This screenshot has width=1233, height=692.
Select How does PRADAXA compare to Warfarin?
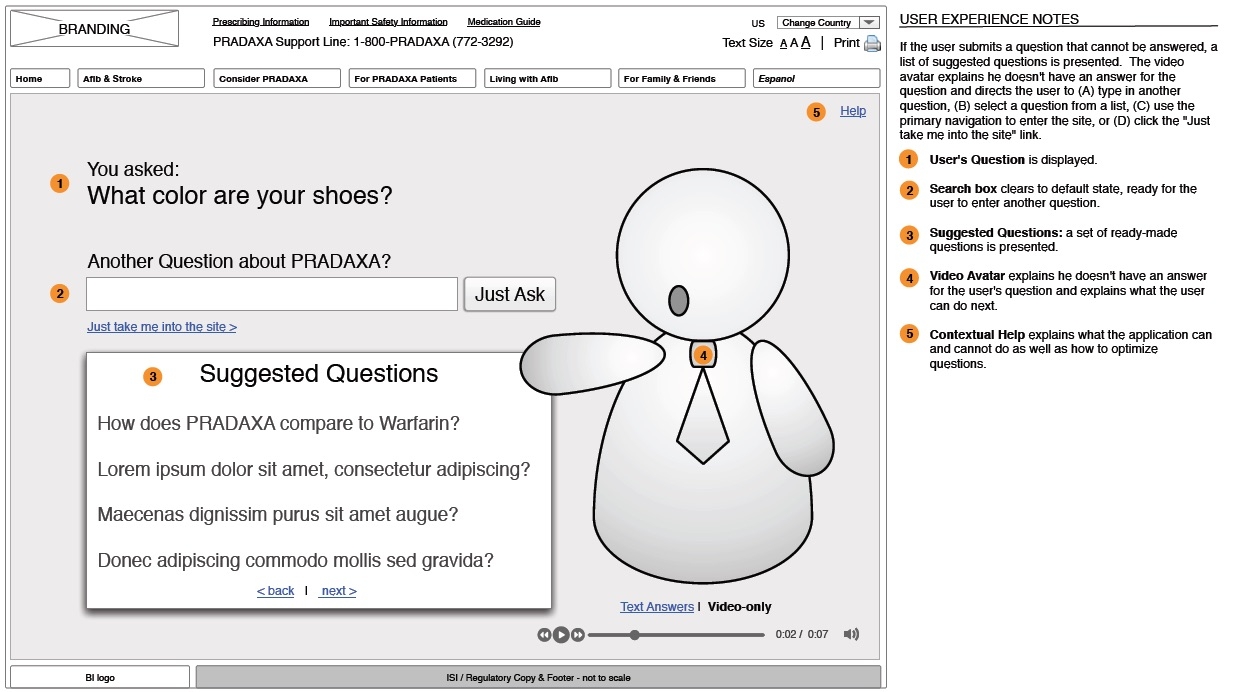[x=279, y=423]
